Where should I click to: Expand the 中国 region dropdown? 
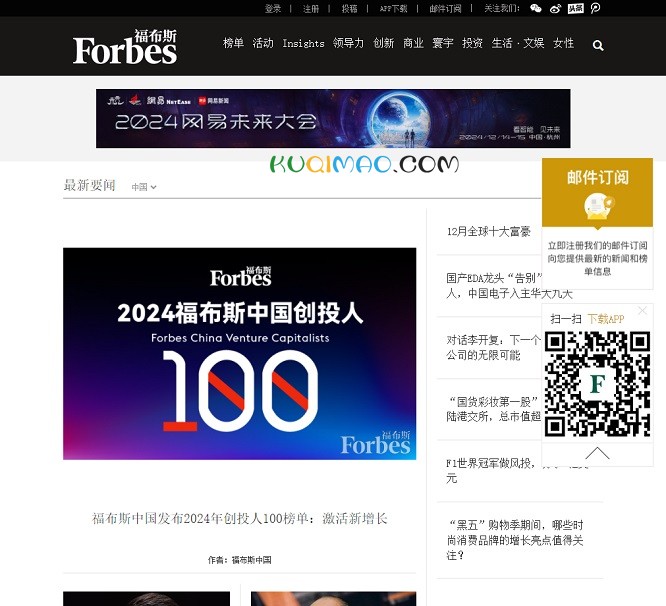[x=144, y=187]
